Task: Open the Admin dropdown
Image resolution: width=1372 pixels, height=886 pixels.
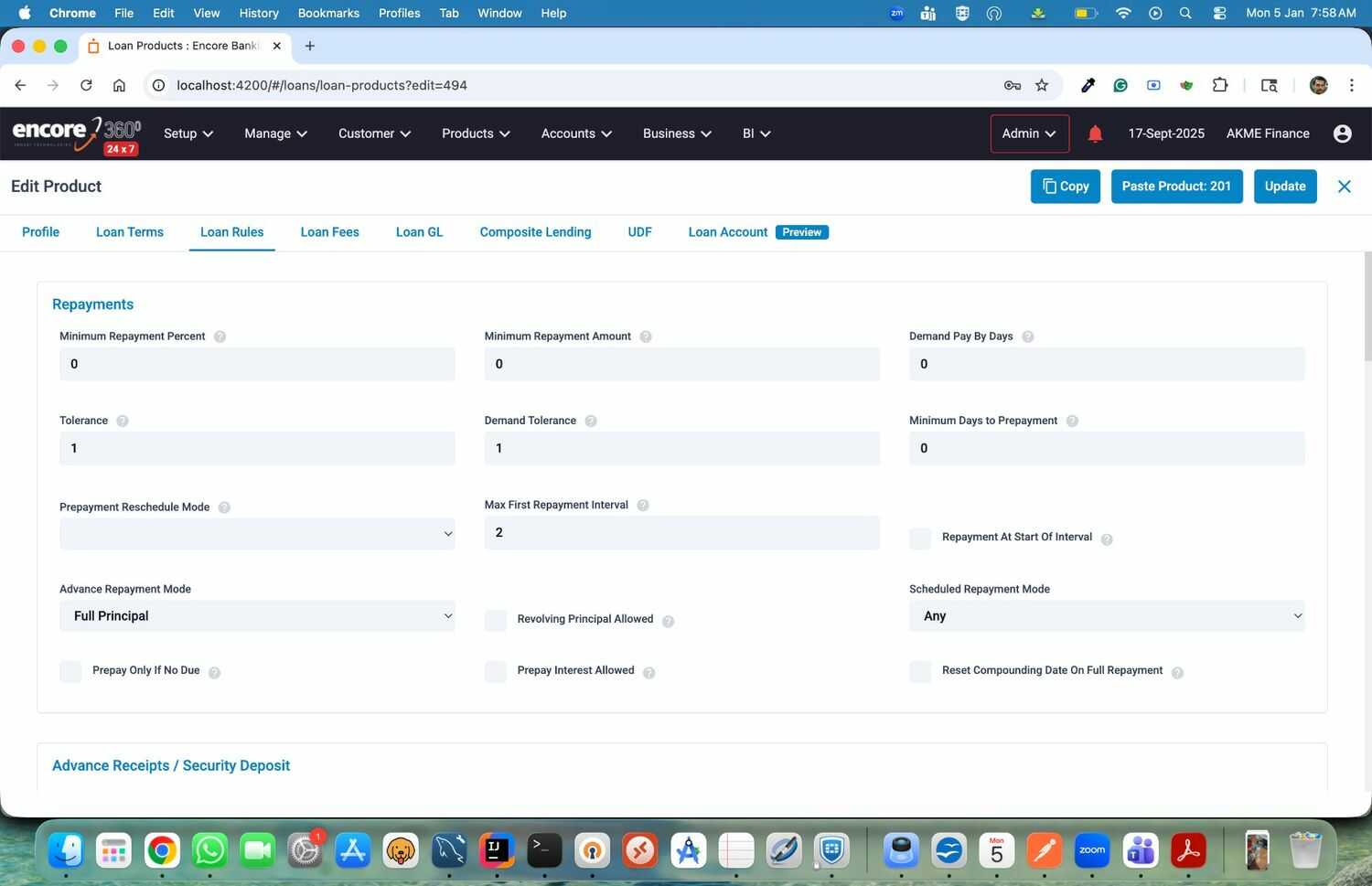Action: 1029,133
